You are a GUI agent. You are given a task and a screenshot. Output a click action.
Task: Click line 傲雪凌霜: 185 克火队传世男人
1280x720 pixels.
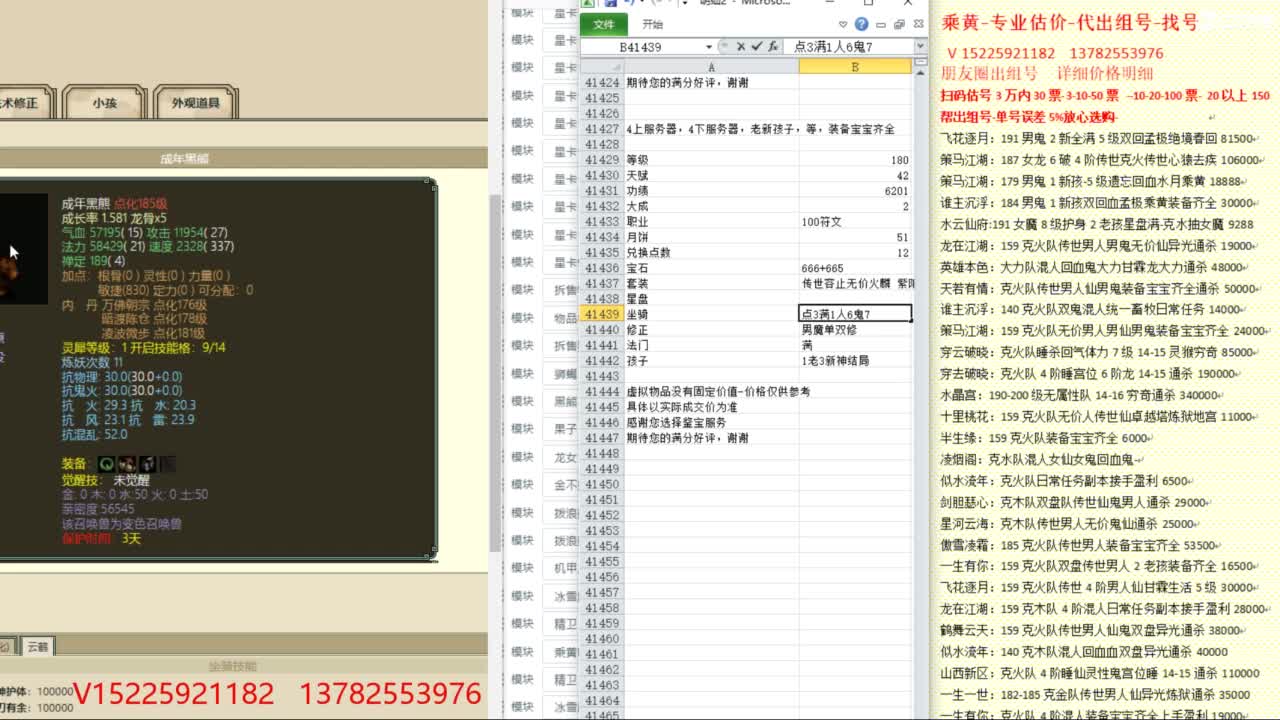pos(1079,546)
